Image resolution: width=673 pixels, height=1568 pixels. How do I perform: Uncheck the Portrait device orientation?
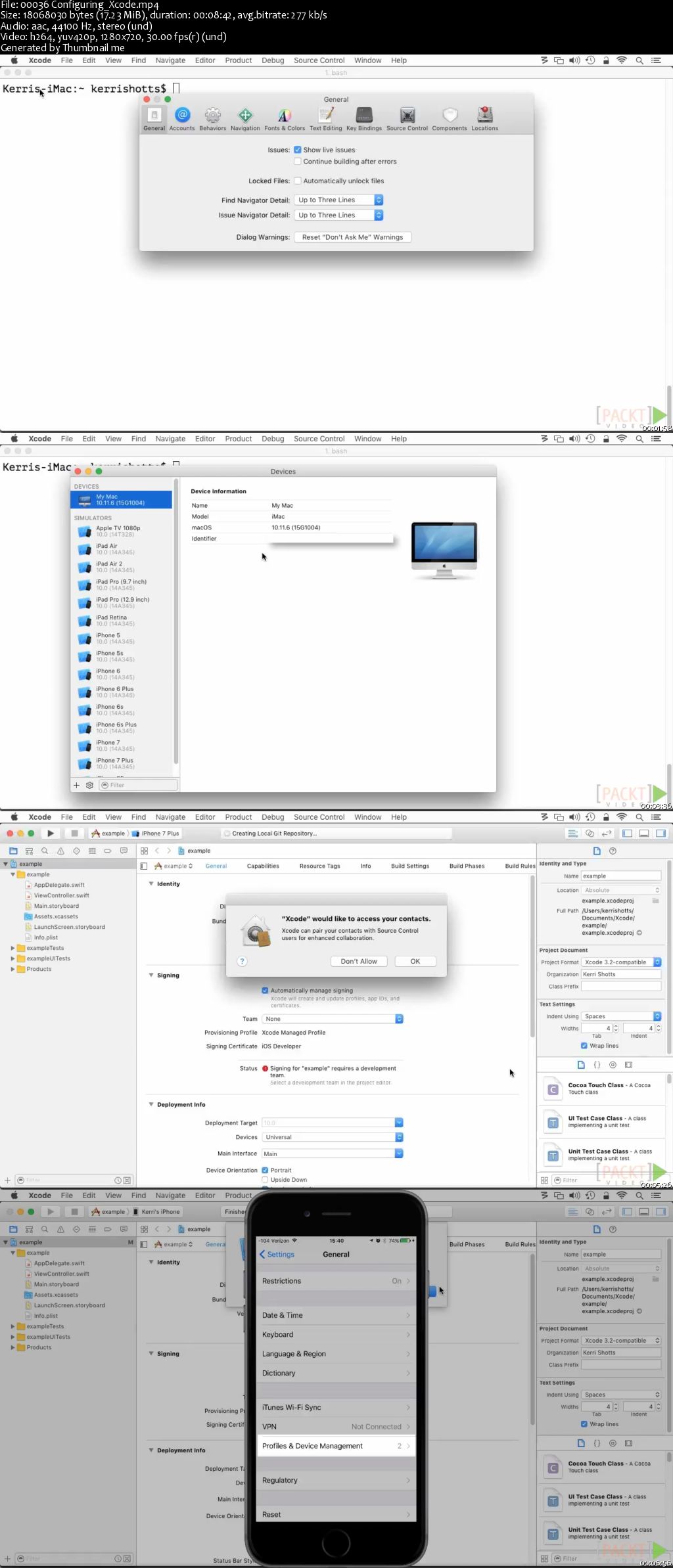coord(265,1170)
